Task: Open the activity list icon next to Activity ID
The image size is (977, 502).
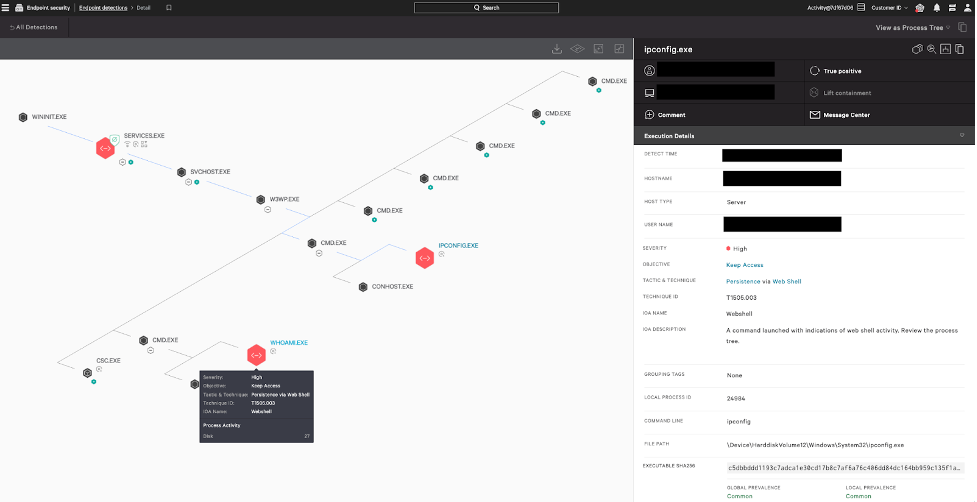Action: pos(861,7)
